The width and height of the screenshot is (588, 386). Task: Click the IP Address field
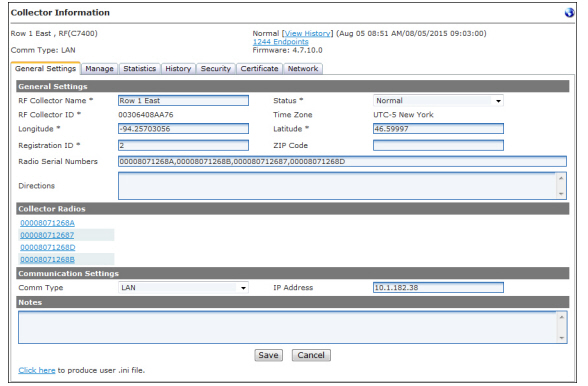(438, 288)
